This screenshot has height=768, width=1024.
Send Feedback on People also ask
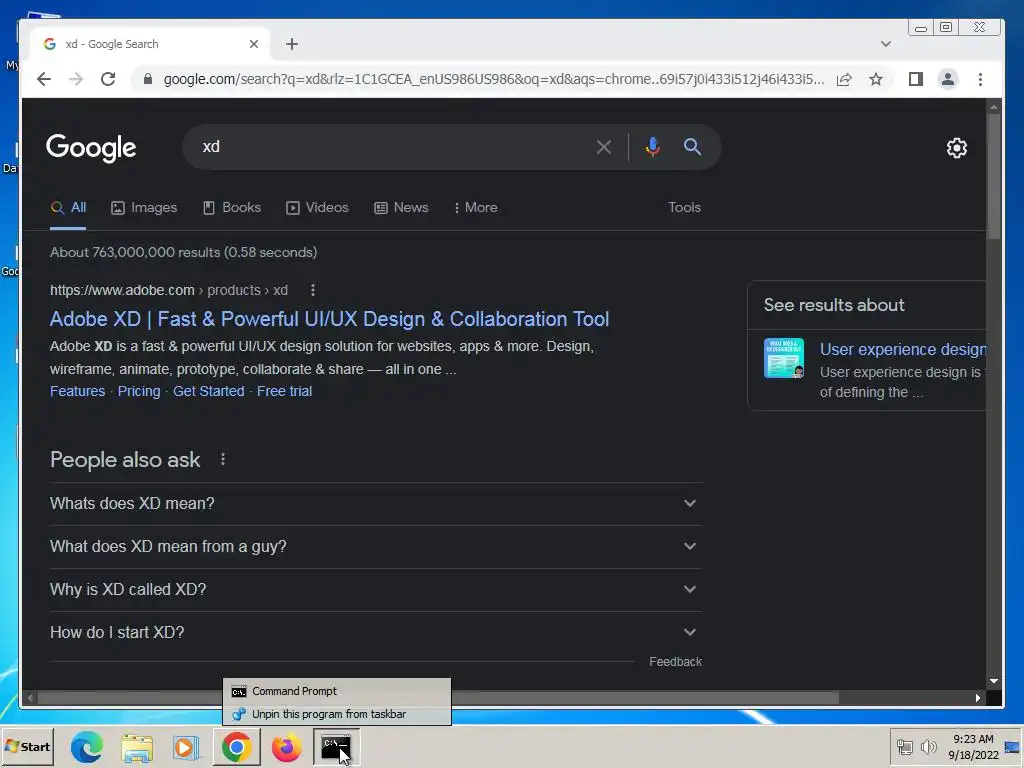(x=675, y=662)
